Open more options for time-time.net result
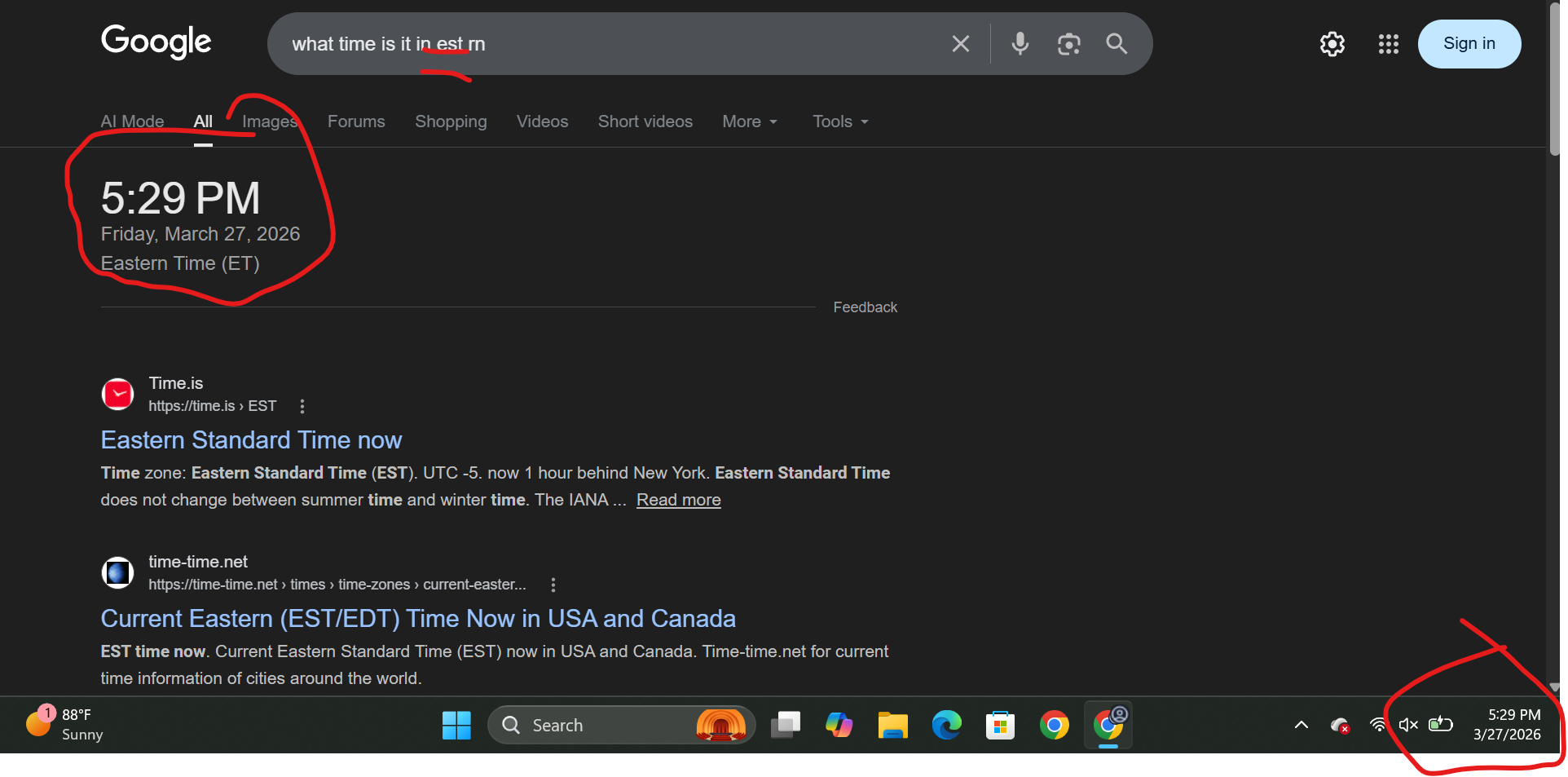Image resolution: width=1568 pixels, height=777 pixels. coord(553,585)
